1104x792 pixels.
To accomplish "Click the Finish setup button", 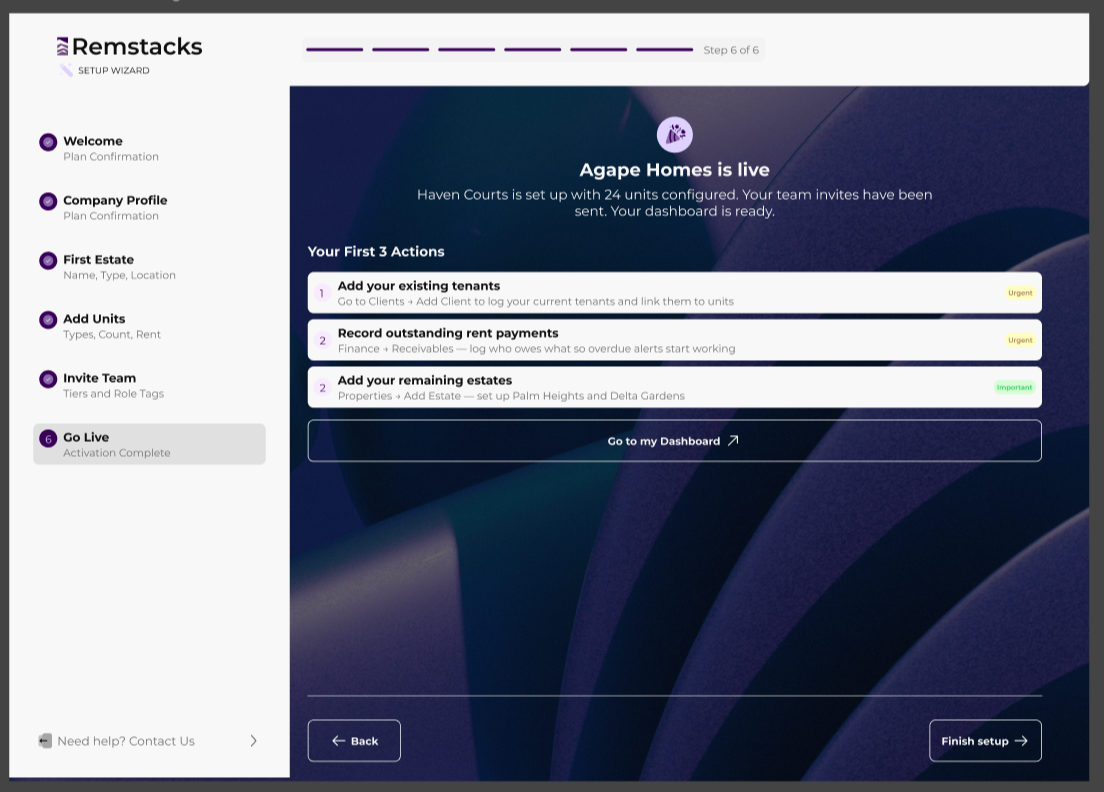I will click(x=985, y=741).
